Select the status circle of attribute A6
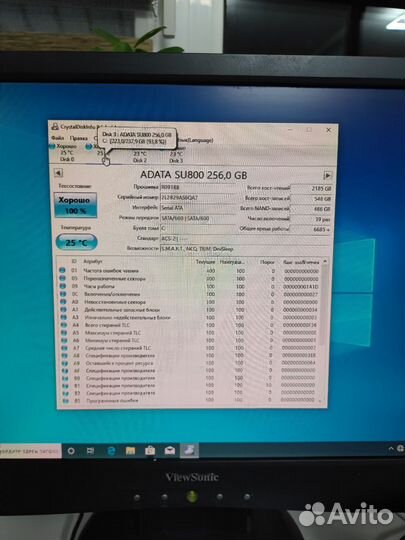Image resolution: width=405 pixels, height=540 pixels. pos(64,340)
